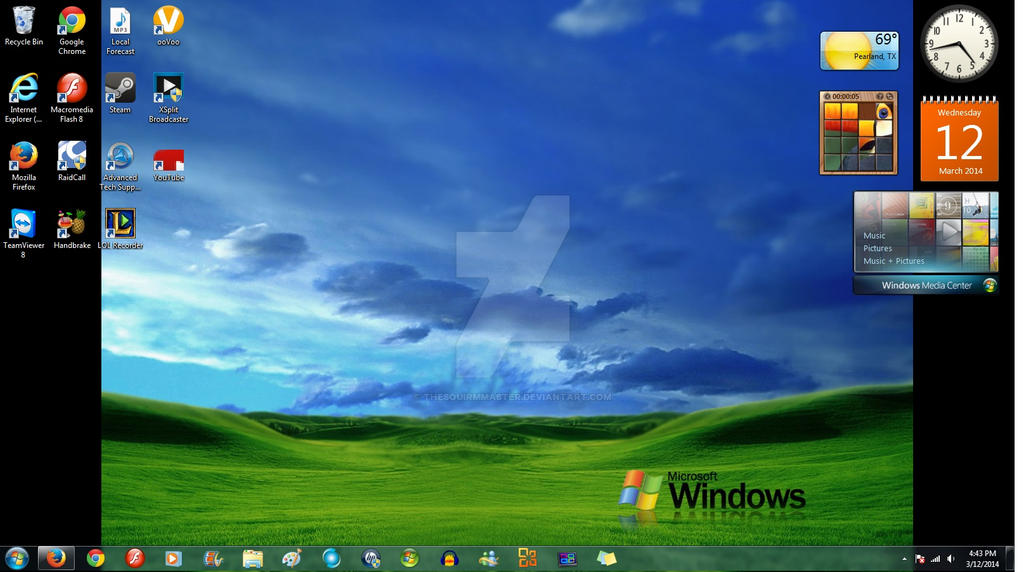The height and width of the screenshot is (572, 1024).
Task: Open network signal icon in tray
Action: [936, 559]
